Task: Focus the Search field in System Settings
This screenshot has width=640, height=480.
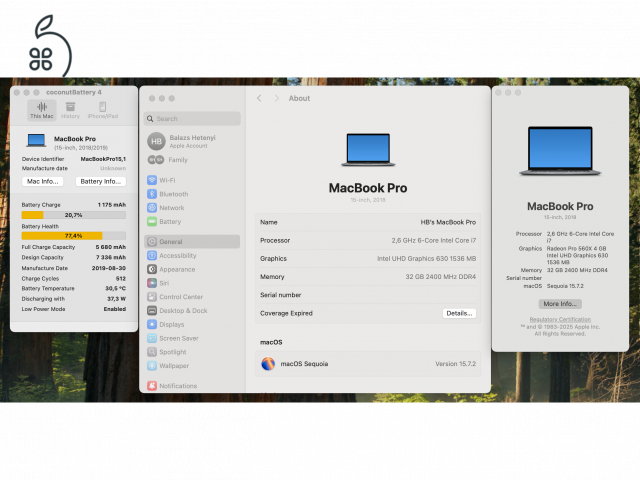Action: [x=192, y=119]
